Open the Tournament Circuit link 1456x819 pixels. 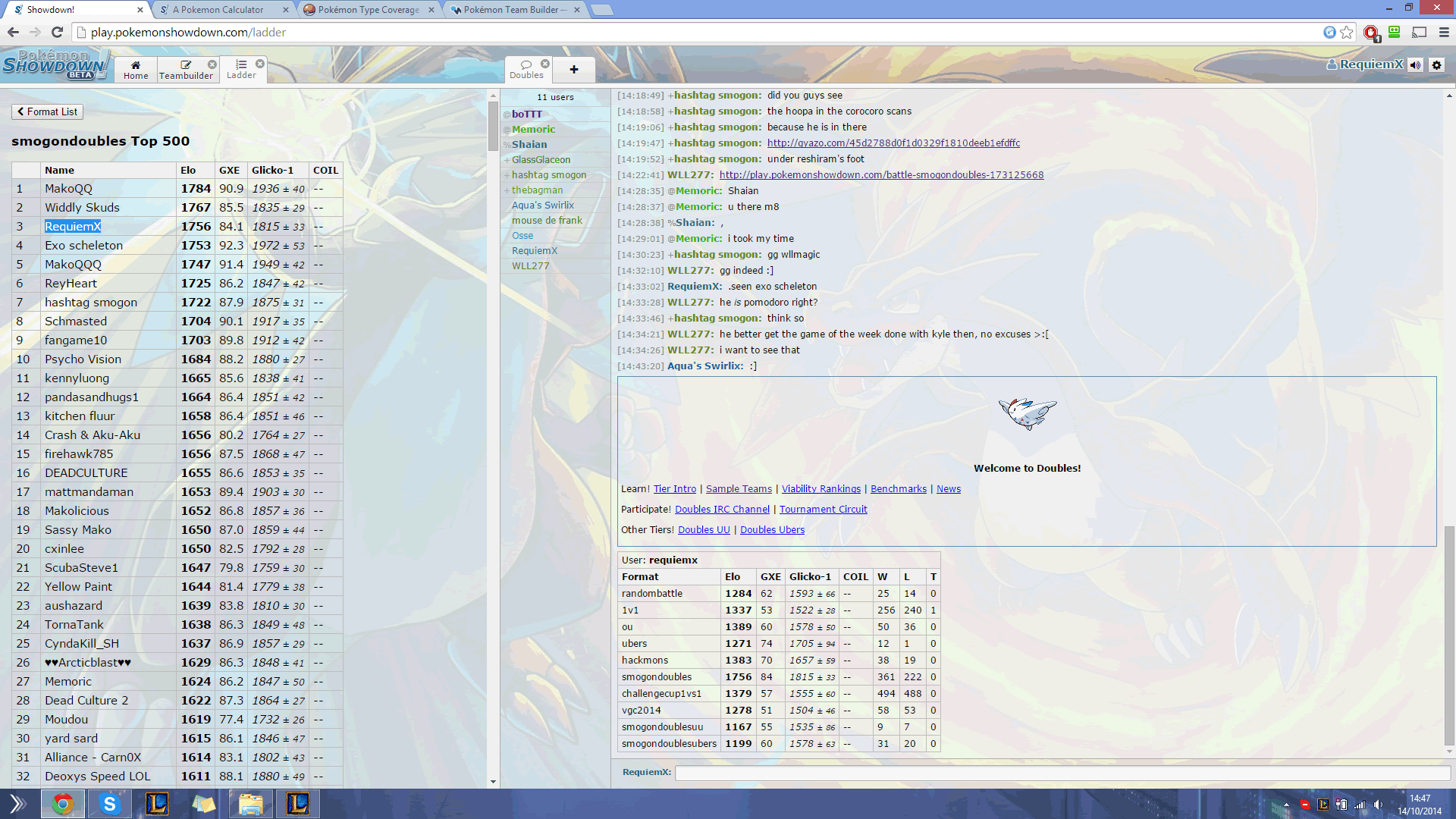823,510
